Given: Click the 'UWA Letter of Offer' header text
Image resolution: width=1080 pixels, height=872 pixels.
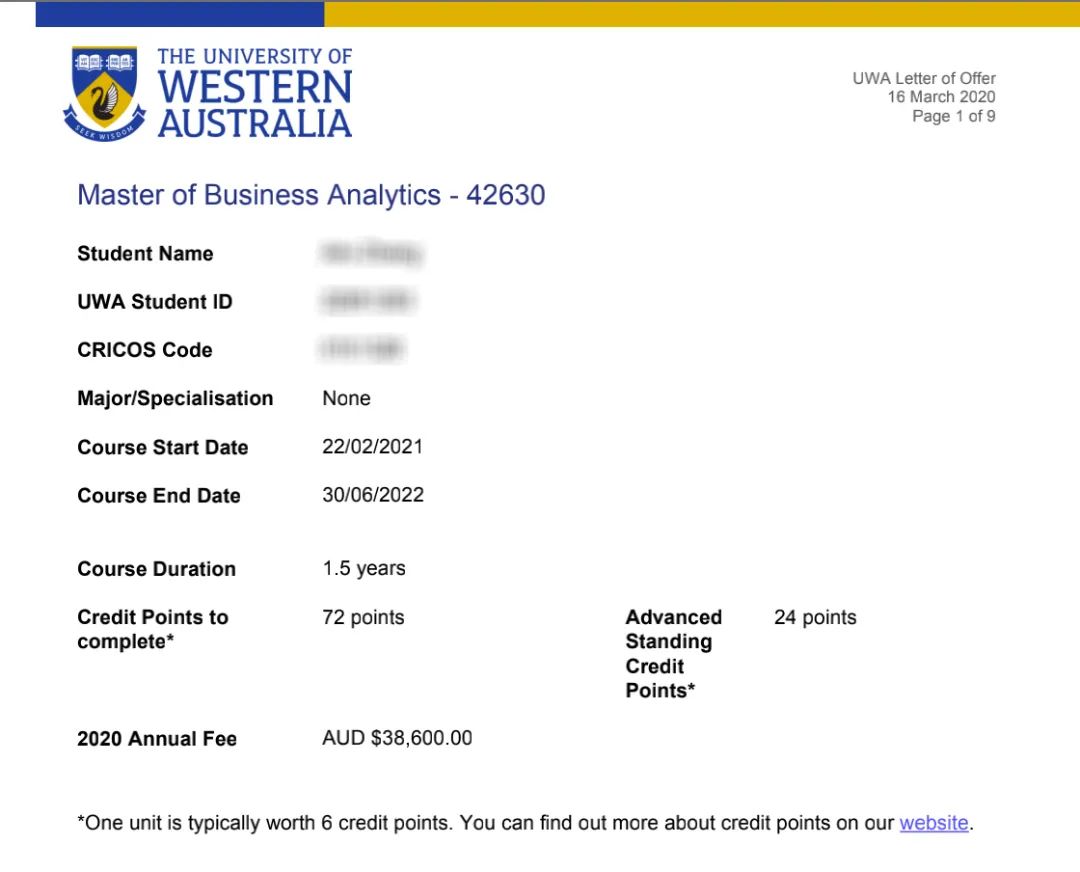Looking at the screenshot, I should click(x=923, y=78).
